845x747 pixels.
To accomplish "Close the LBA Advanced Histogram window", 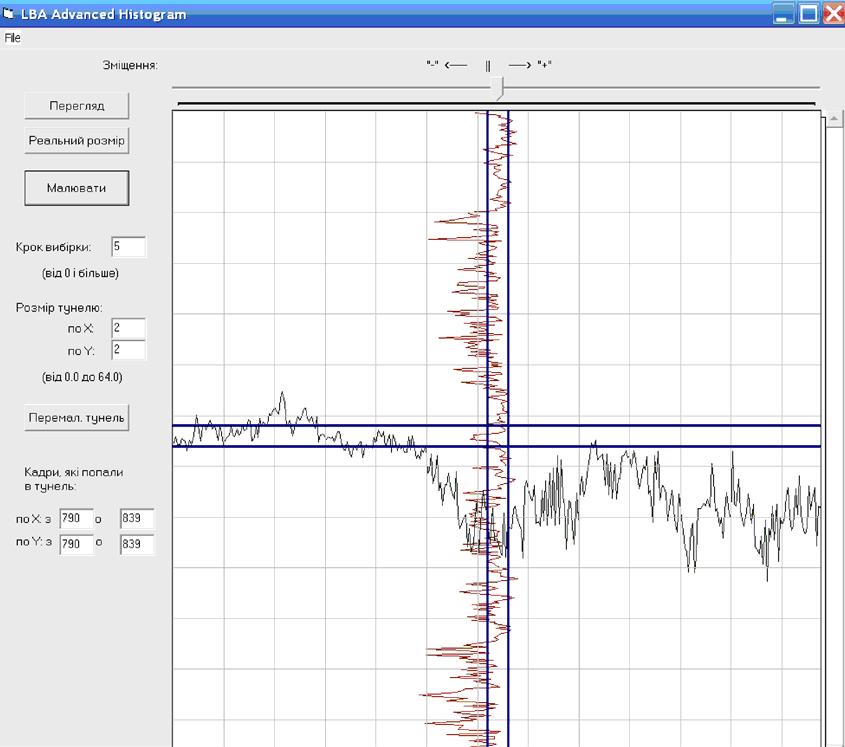I will (x=832, y=13).
